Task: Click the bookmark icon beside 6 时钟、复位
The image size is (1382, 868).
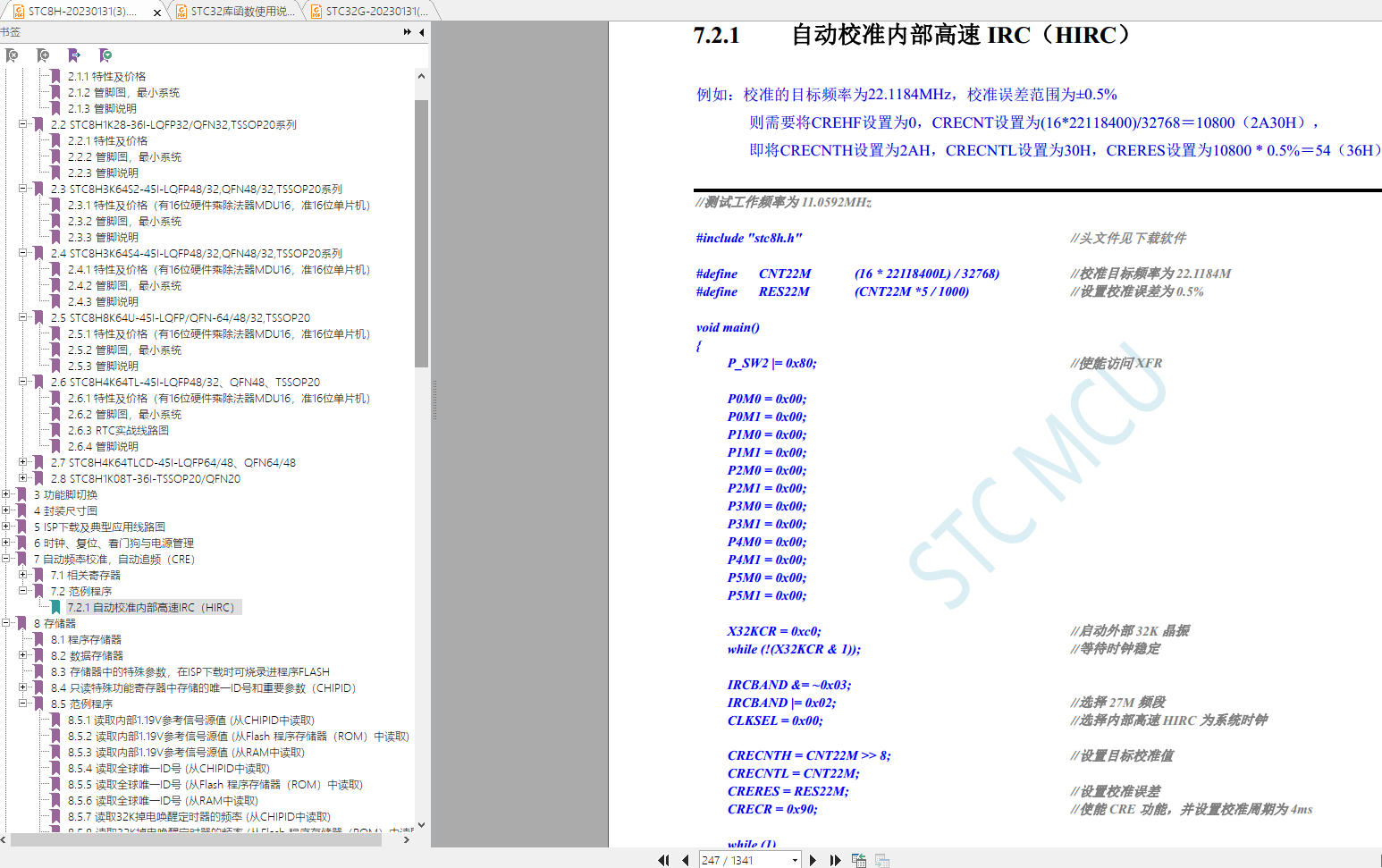Action: 21,544
